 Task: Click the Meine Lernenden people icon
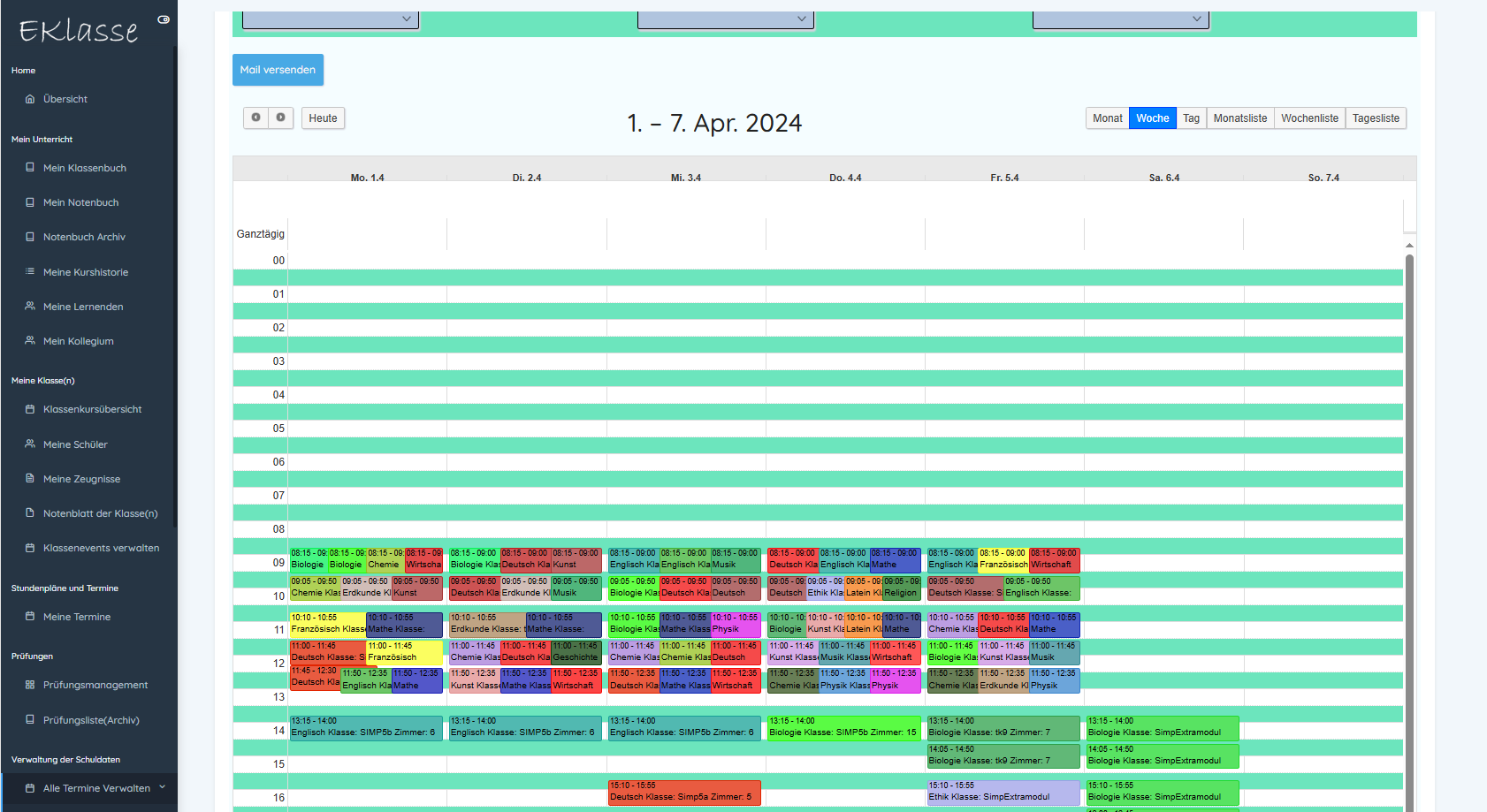tap(30, 307)
